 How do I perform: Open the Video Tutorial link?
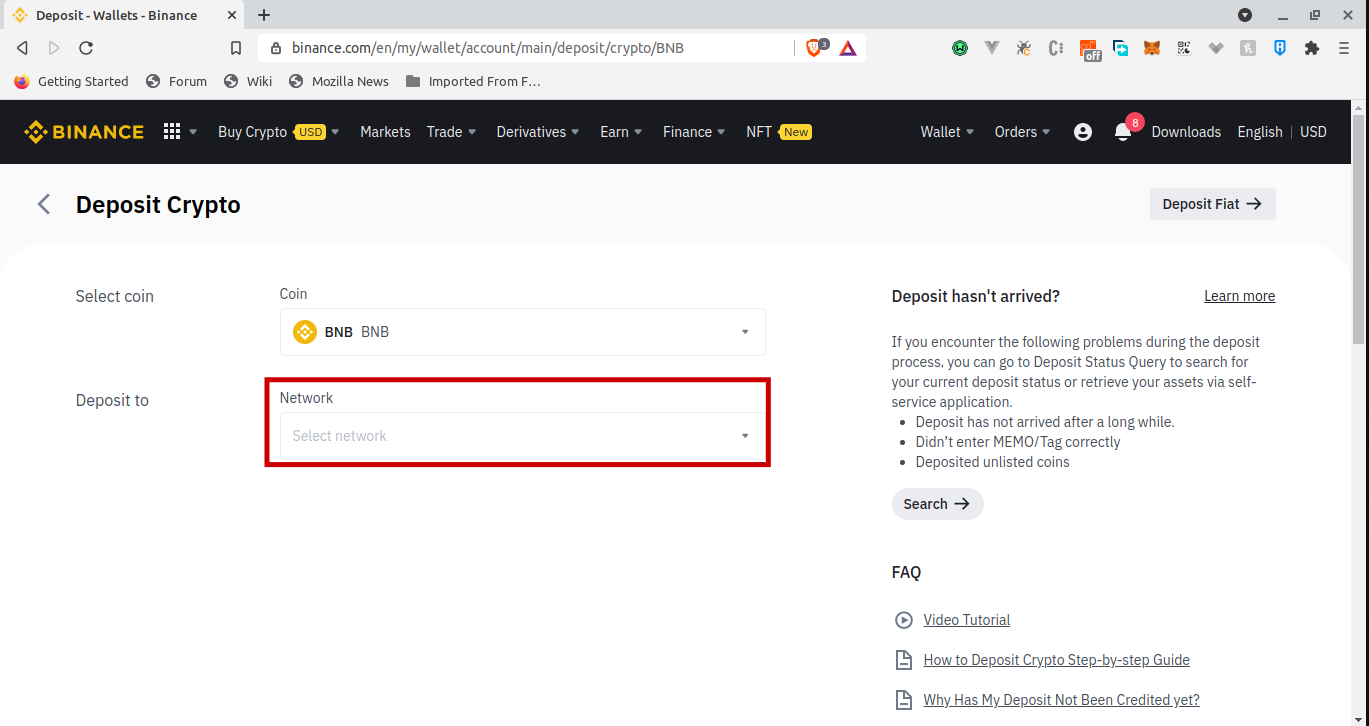pyautogui.click(x=967, y=620)
